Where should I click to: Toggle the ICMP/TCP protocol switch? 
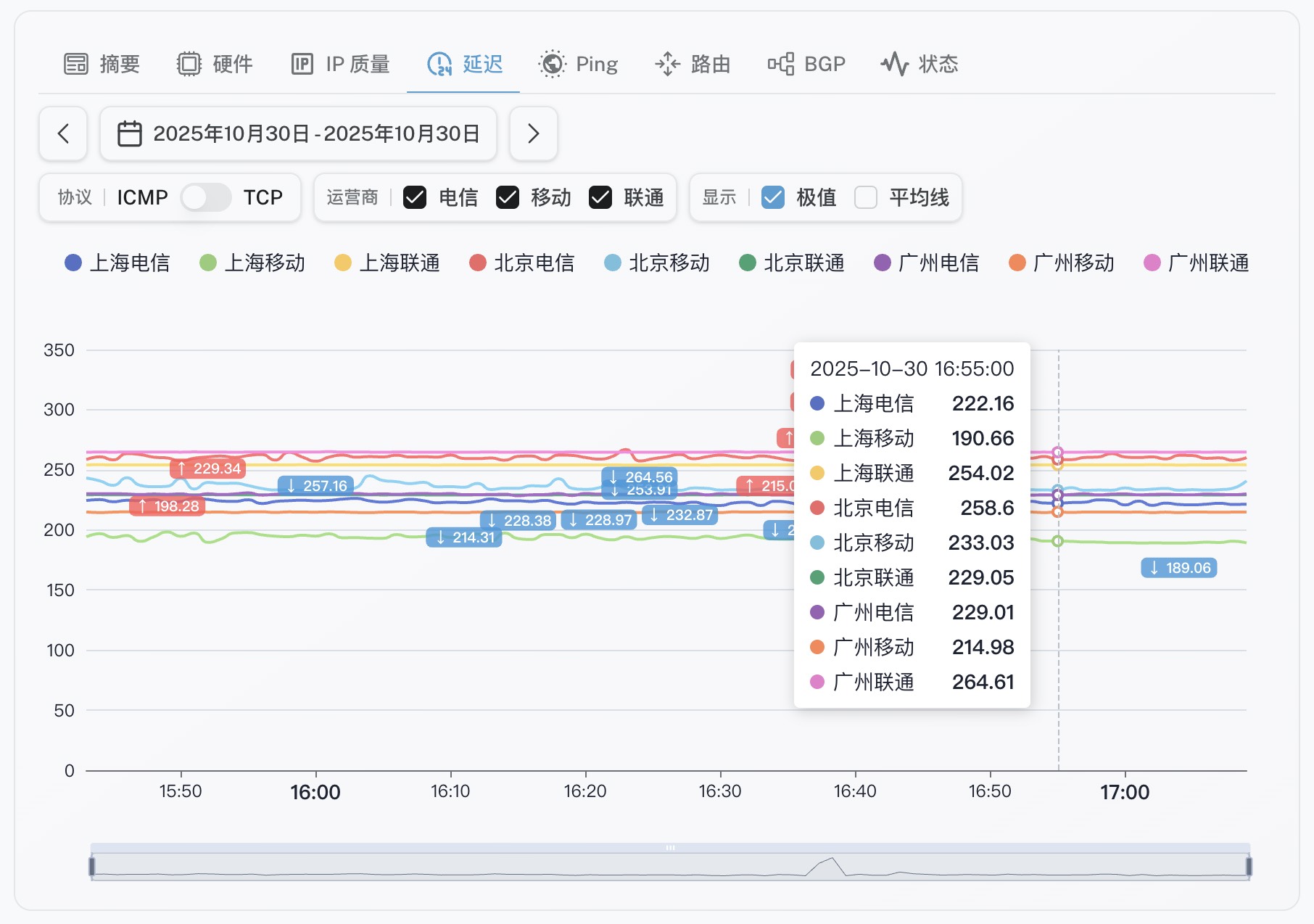206,197
